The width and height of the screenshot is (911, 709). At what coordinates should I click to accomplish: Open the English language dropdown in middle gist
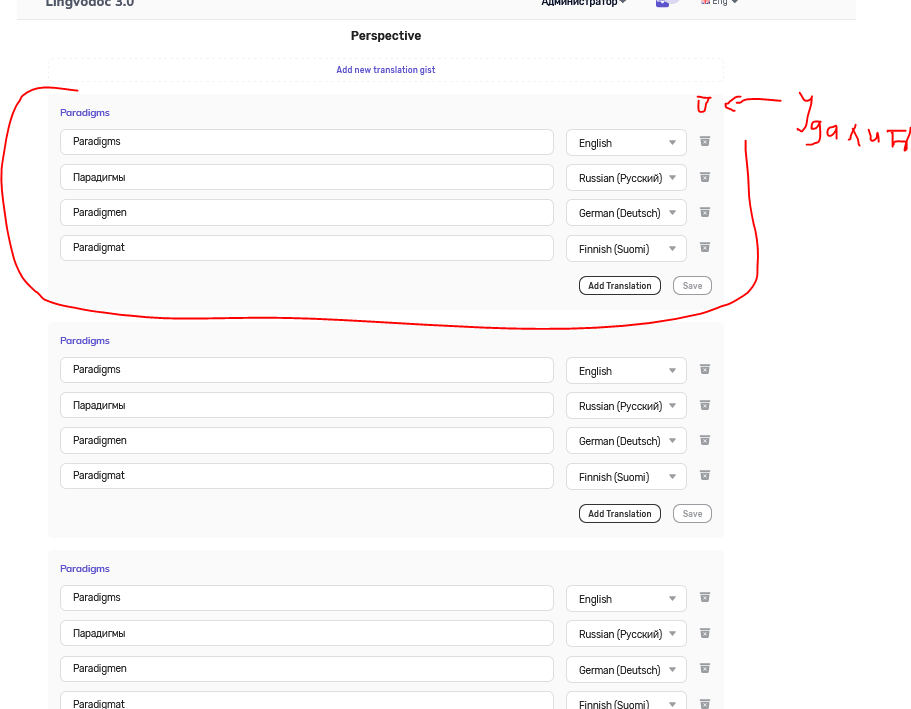pyautogui.click(x=626, y=371)
